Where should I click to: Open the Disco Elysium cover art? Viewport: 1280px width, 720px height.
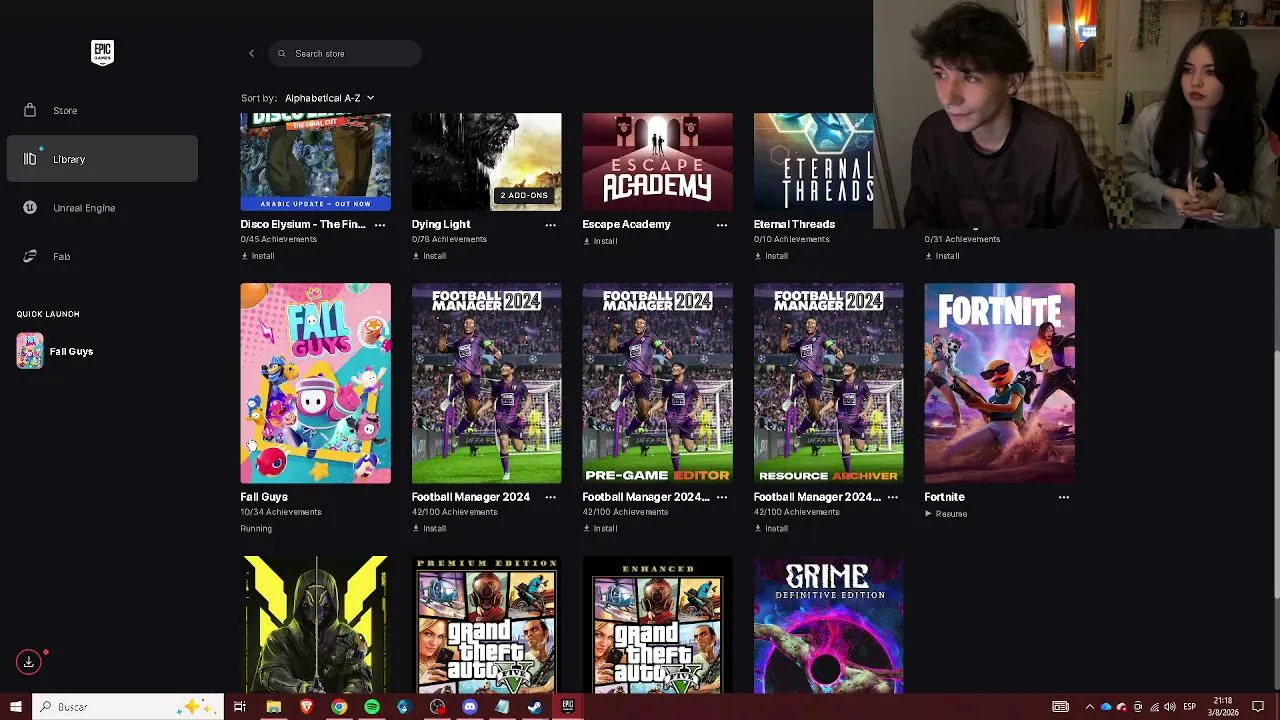pyautogui.click(x=315, y=162)
